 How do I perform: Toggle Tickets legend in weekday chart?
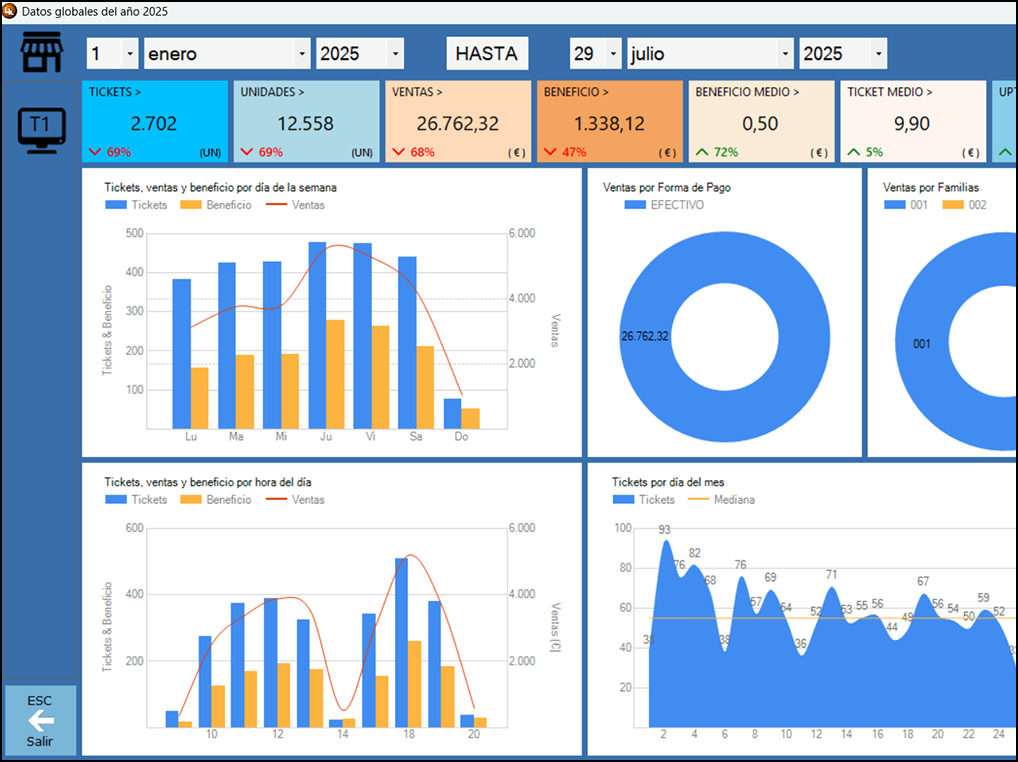136,205
